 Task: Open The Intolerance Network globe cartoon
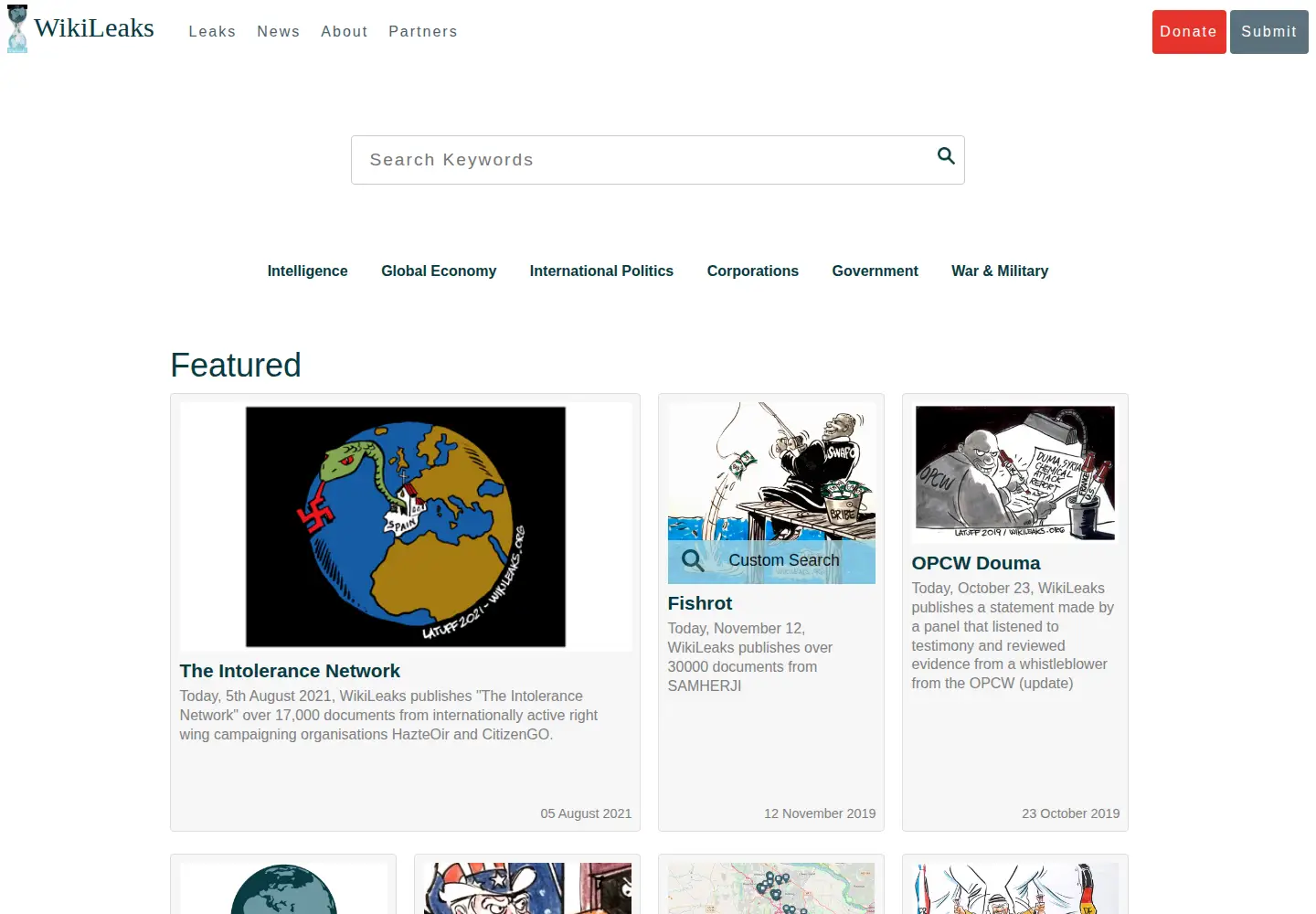(x=406, y=526)
